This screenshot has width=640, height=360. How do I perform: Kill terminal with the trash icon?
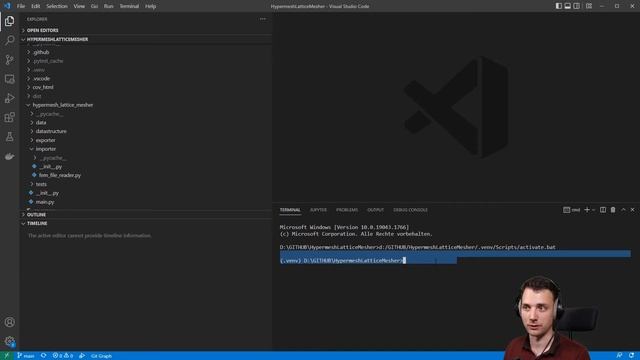click(613, 210)
